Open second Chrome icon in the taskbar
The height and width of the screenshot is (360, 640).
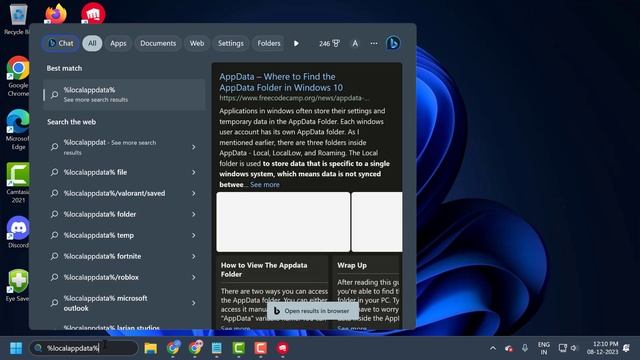[x=195, y=348]
